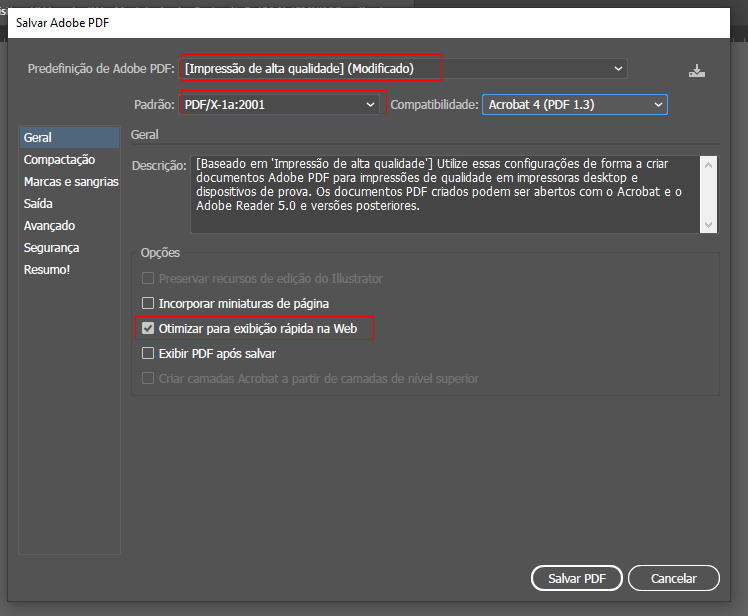Go to the Segurança section

click(69, 248)
